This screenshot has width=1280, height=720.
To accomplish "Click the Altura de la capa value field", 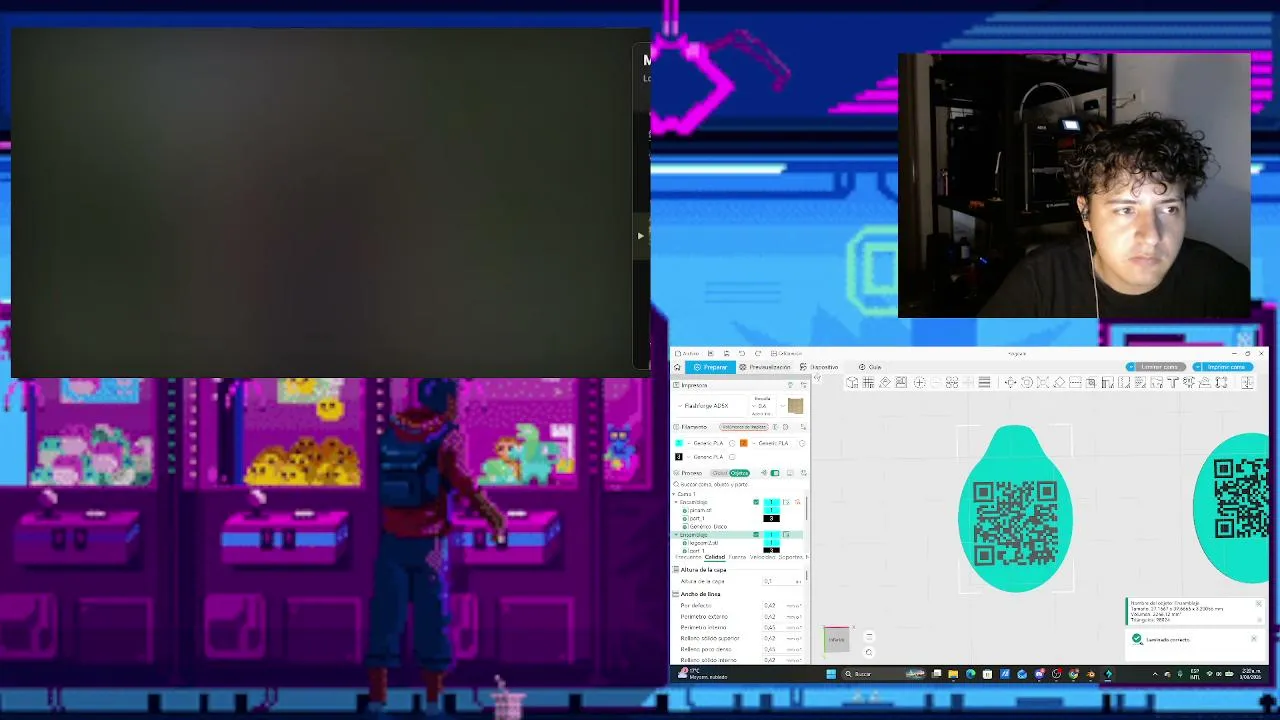I will [782, 581].
